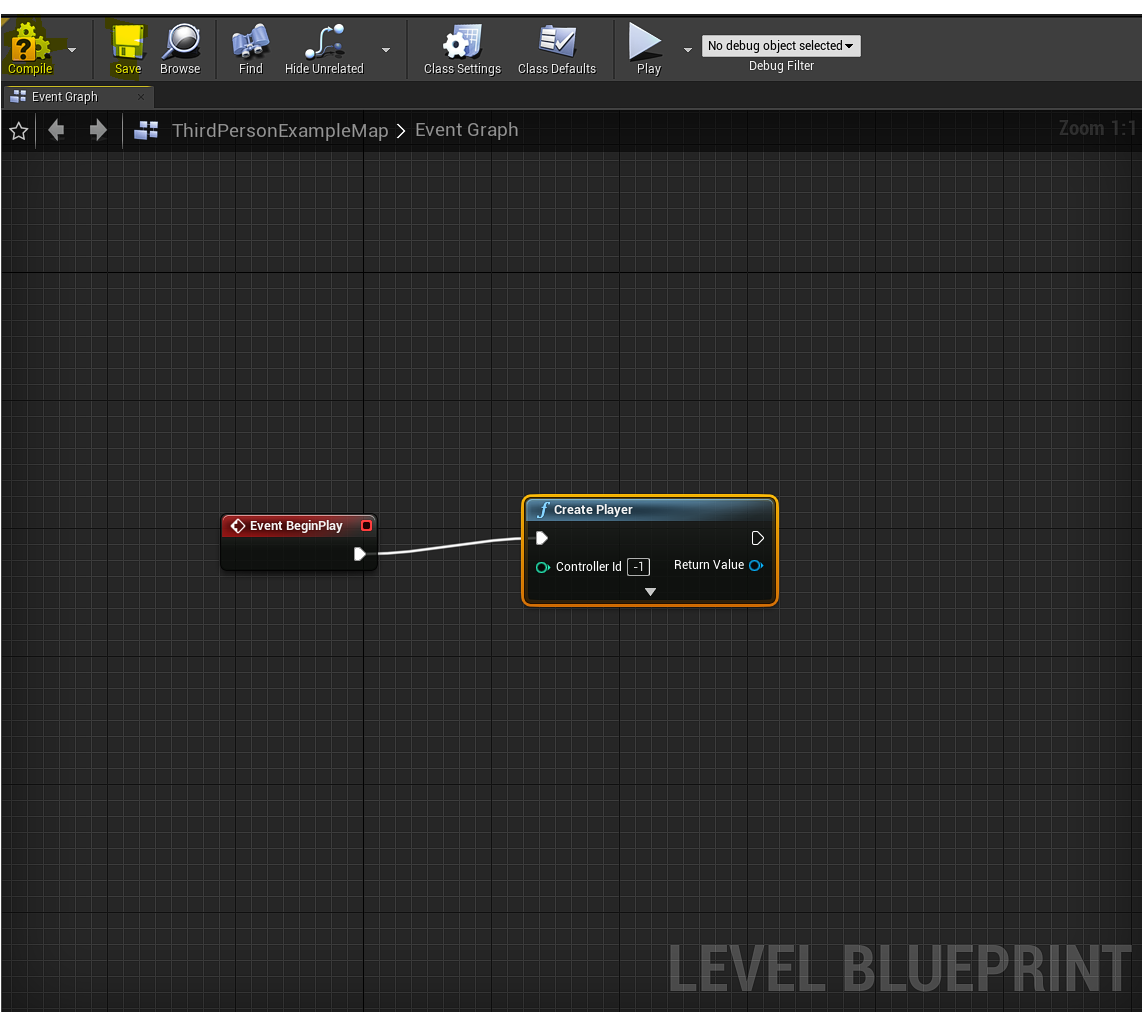Expand the Create Player node's hidden pins

(x=650, y=591)
